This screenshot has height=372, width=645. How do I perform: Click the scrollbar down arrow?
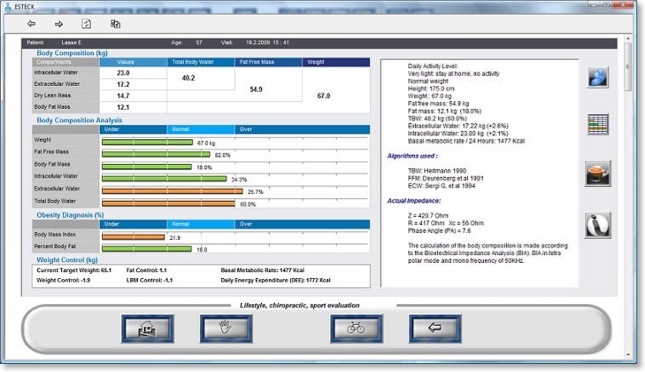click(628, 354)
